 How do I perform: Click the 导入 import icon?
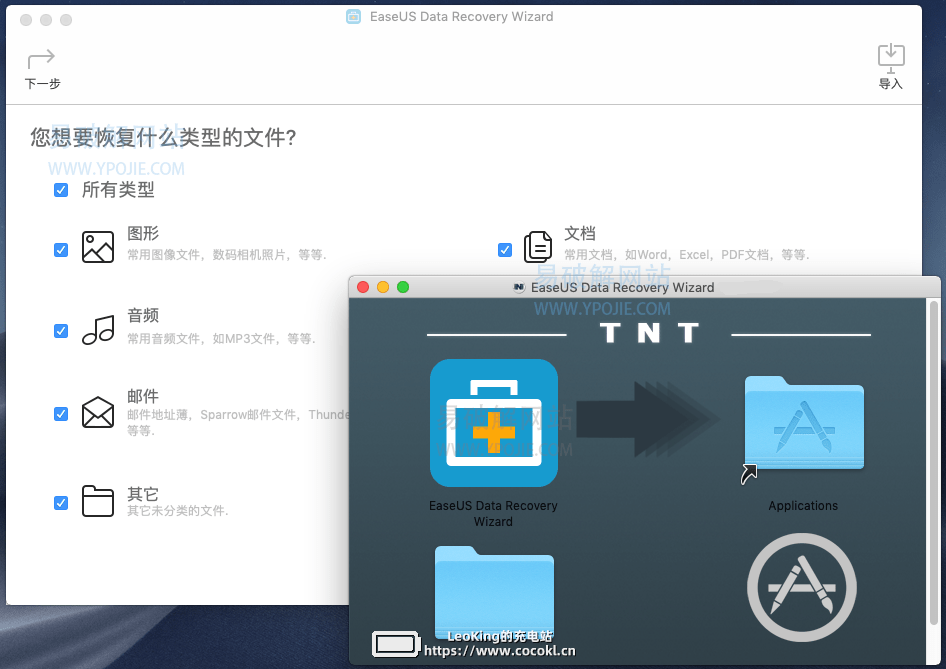890,58
